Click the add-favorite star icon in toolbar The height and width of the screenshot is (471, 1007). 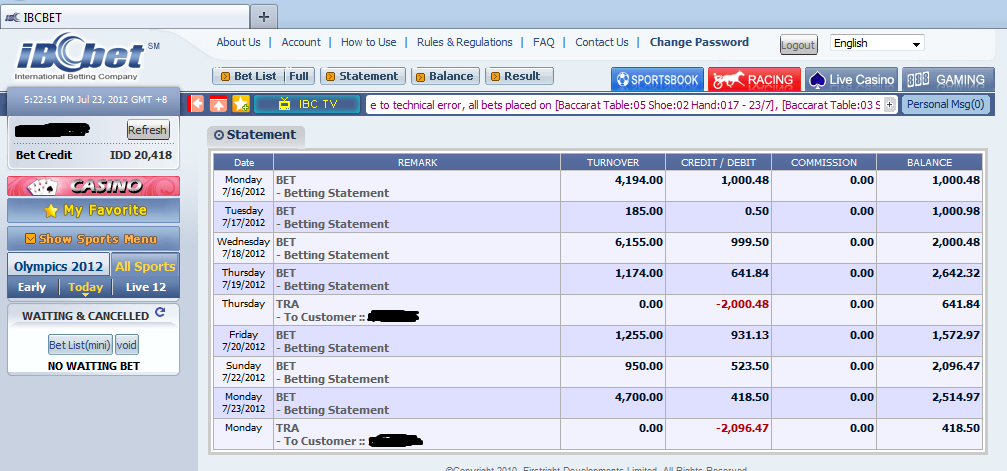point(241,103)
